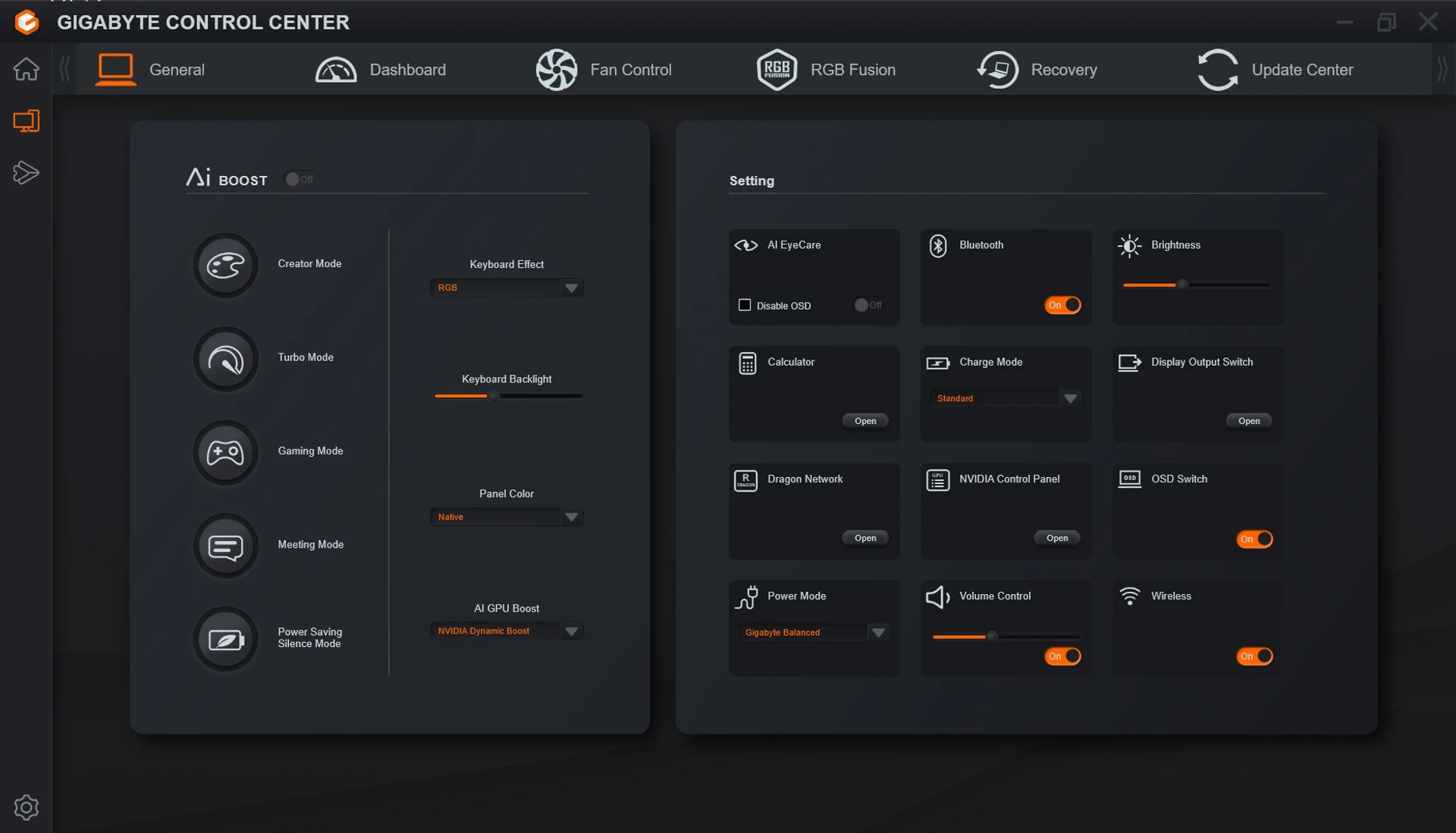
Task: Open the Charge Mode Standard dropdown
Action: [1070, 398]
